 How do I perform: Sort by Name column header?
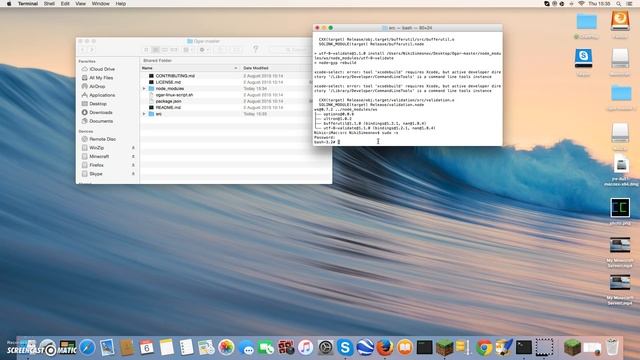click(190, 68)
